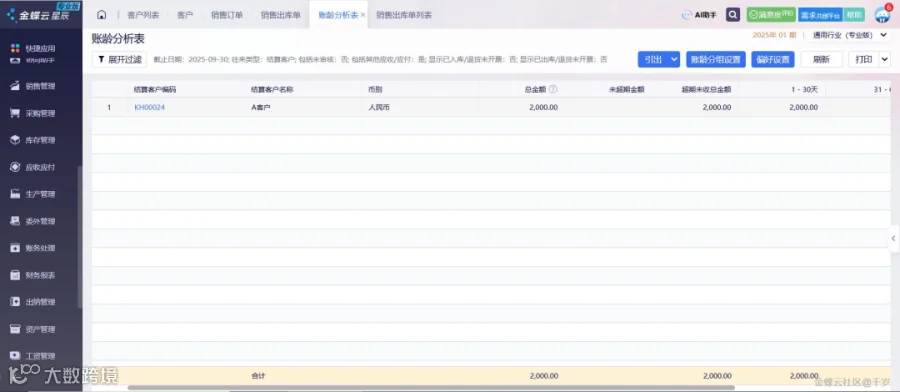Open the AI助手 assistant
The width and height of the screenshot is (900, 392).
[x=699, y=15]
